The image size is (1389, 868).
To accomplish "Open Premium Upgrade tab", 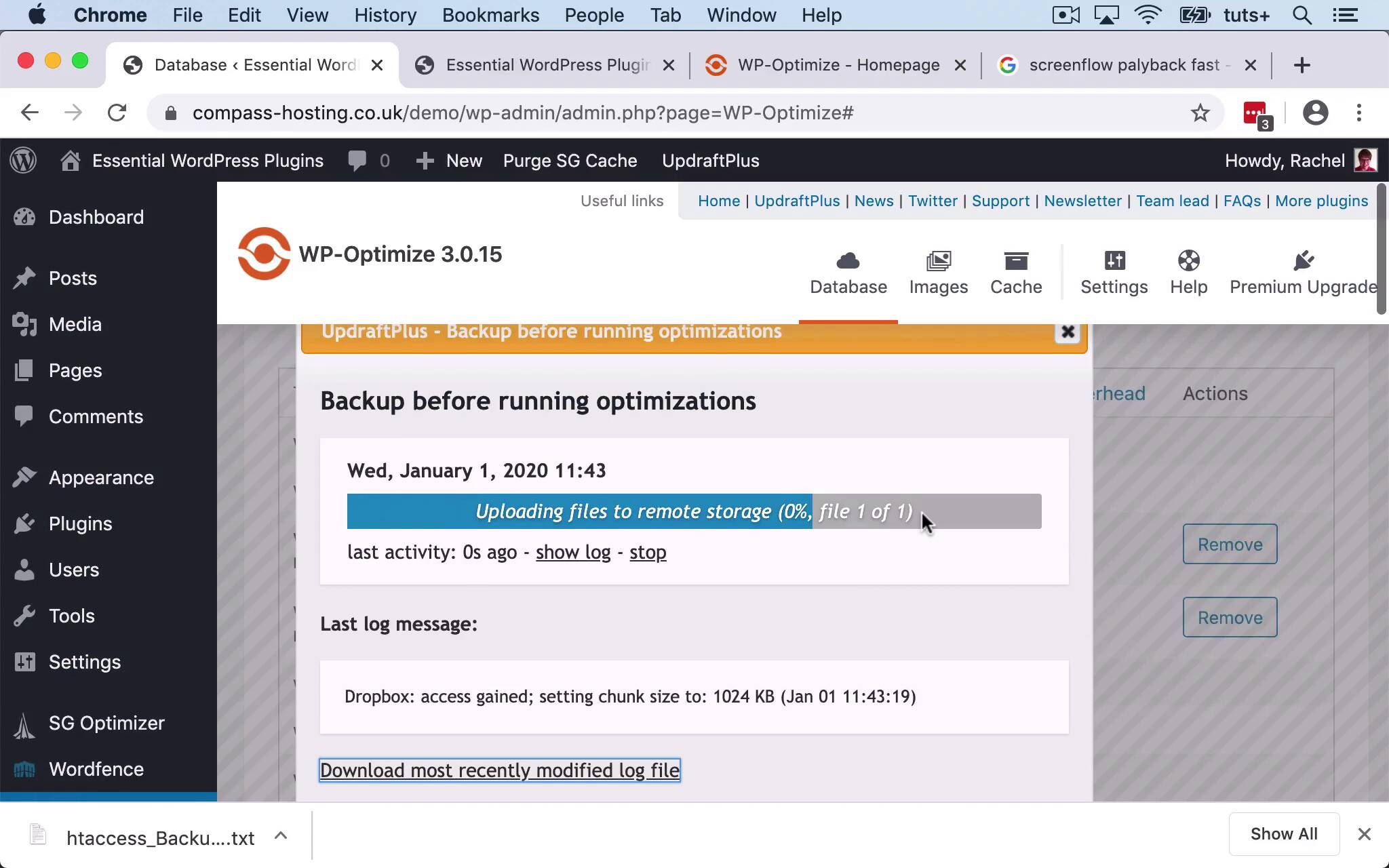I will [1303, 273].
